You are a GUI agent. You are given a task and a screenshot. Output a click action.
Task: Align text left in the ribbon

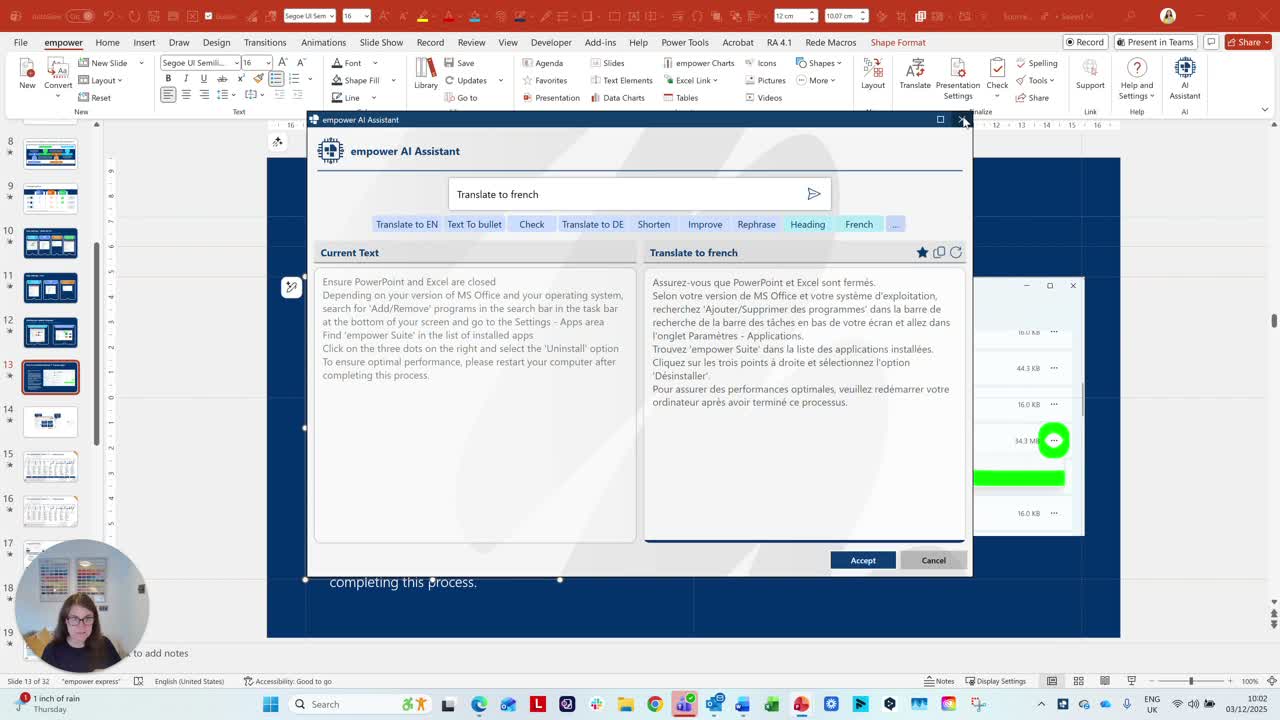tap(168, 95)
